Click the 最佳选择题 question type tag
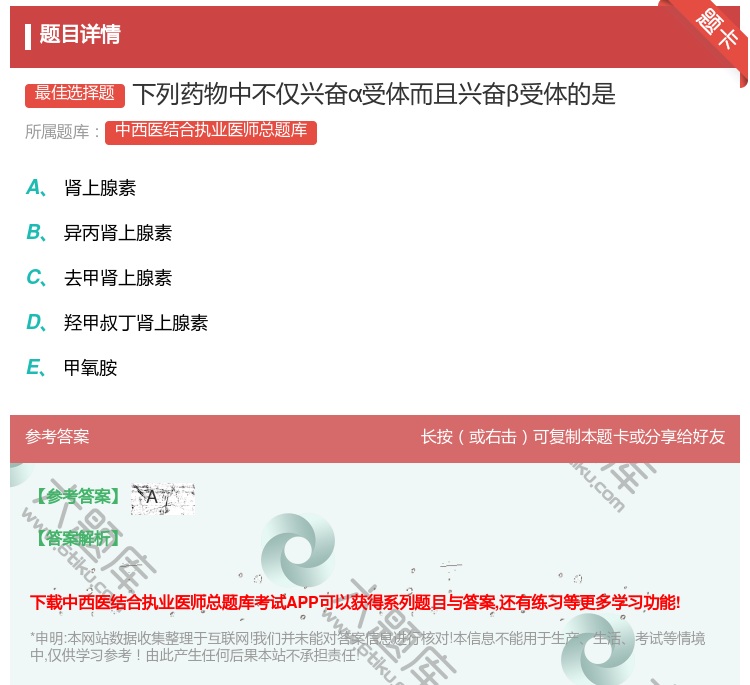Viewport: 750px width, 685px height. 75,95
